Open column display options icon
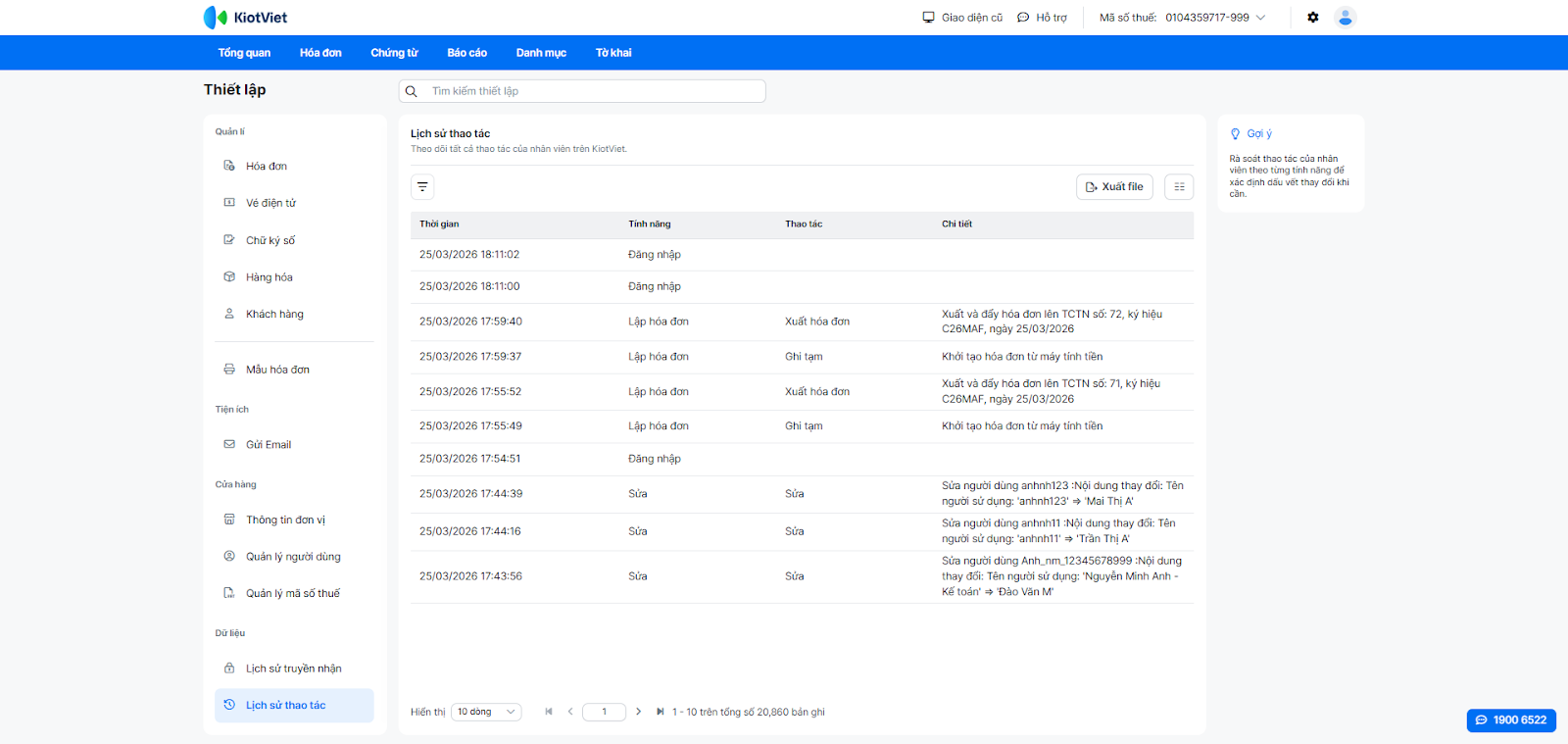 click(x=1179, y=187)
